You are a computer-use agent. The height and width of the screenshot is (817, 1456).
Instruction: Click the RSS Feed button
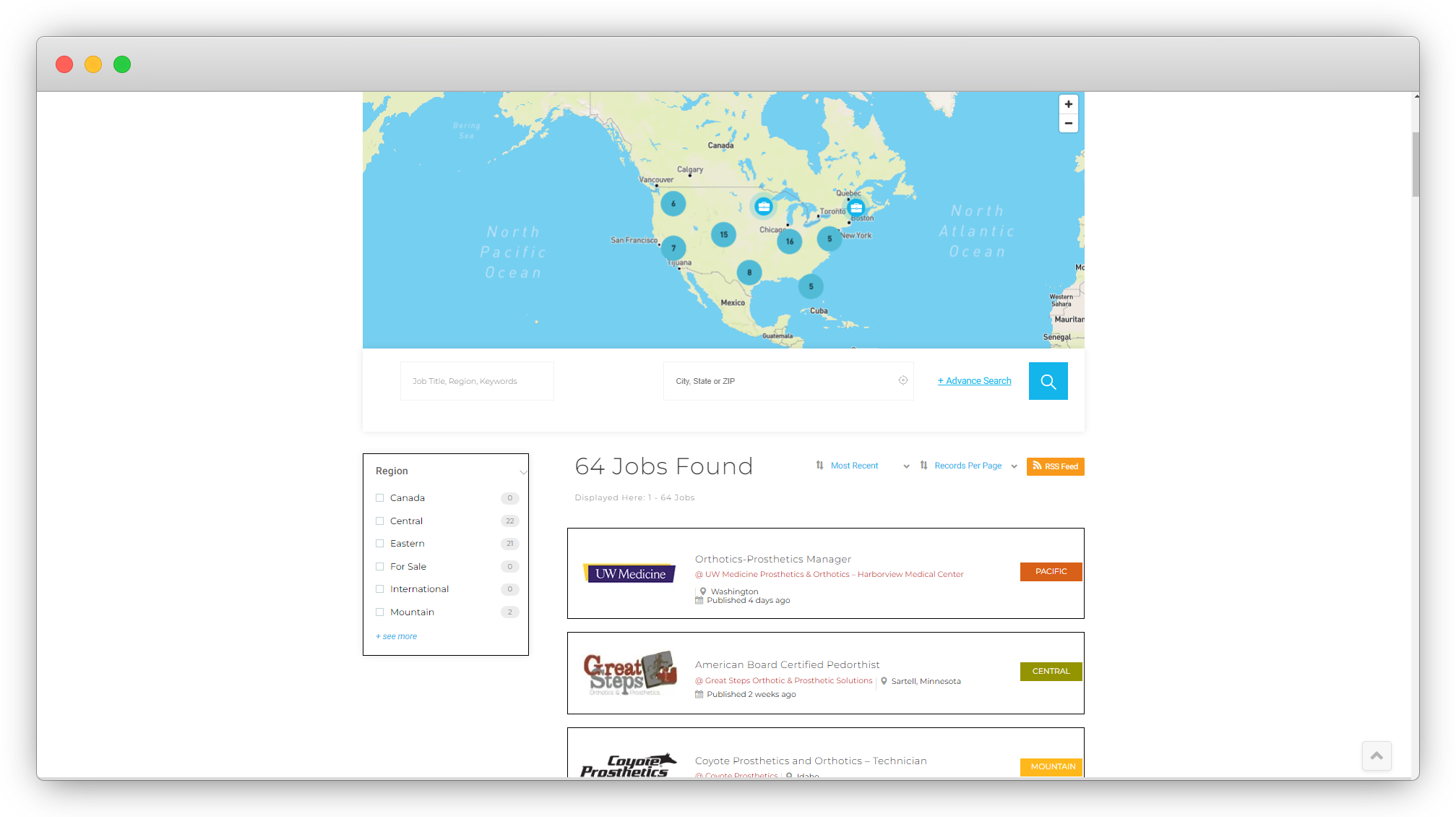coord(1055,466)
